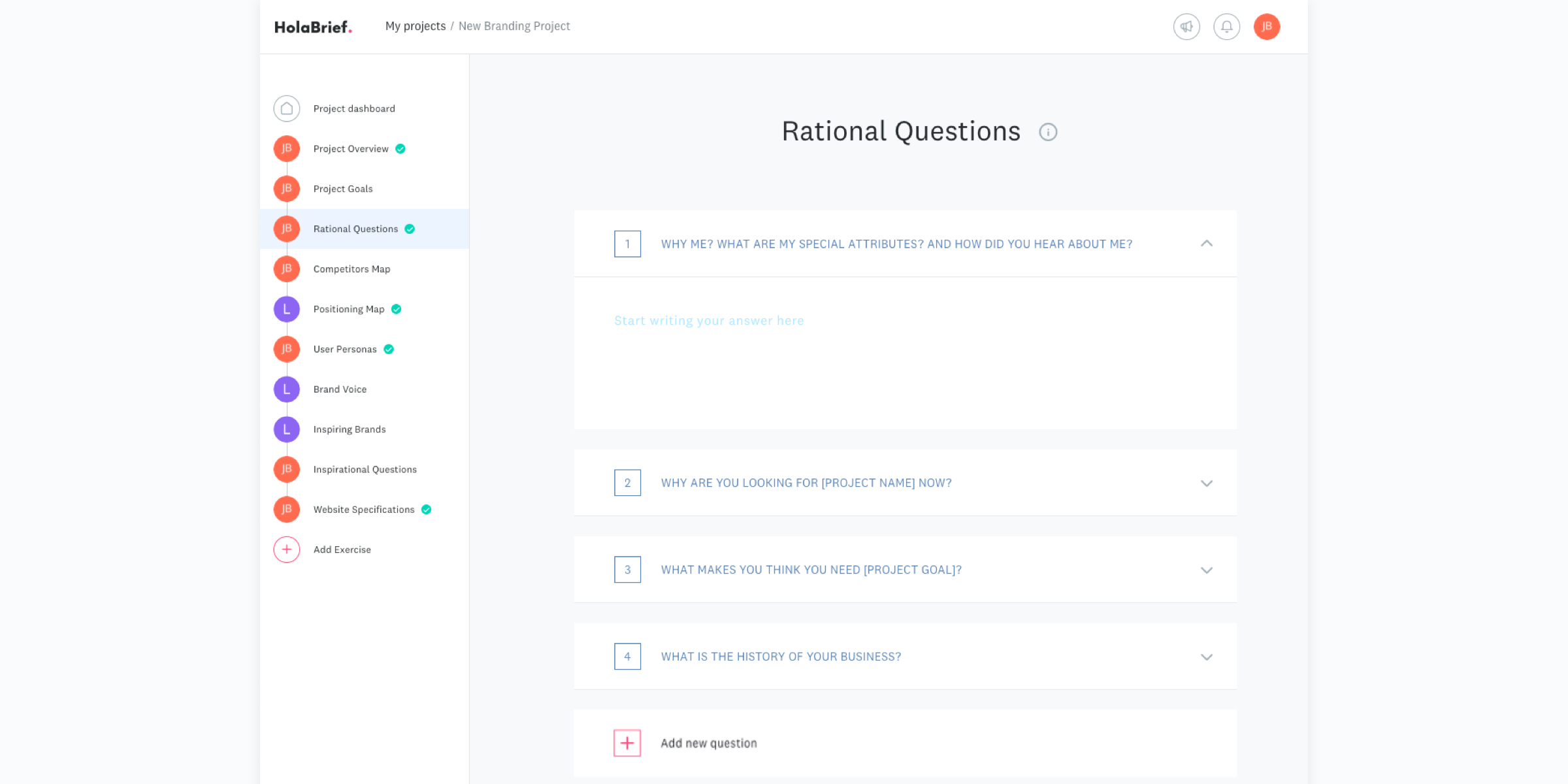1568x784 pixels.
Task: Click the L avatar beside Inspiring Brands
Action: (x=287, y=429)
